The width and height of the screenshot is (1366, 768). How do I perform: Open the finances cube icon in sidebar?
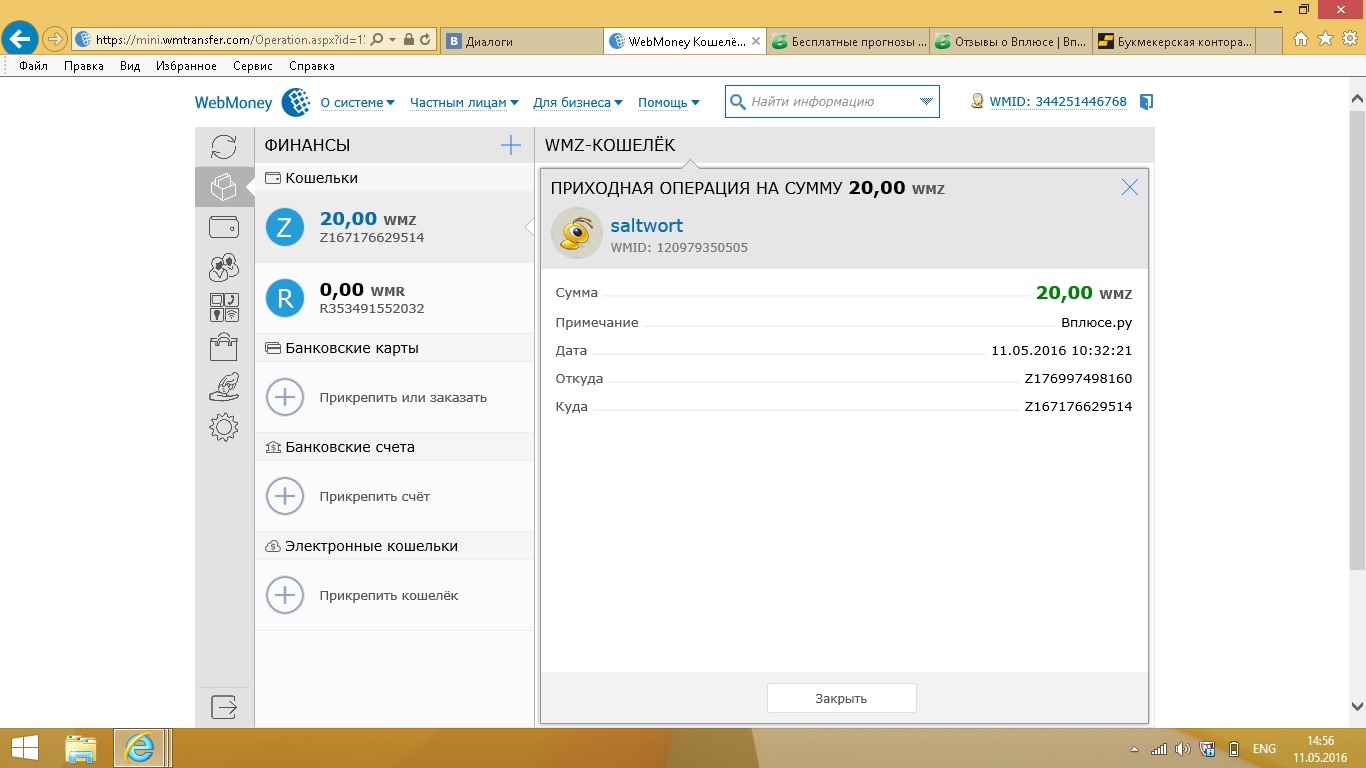tap(224, 187)
